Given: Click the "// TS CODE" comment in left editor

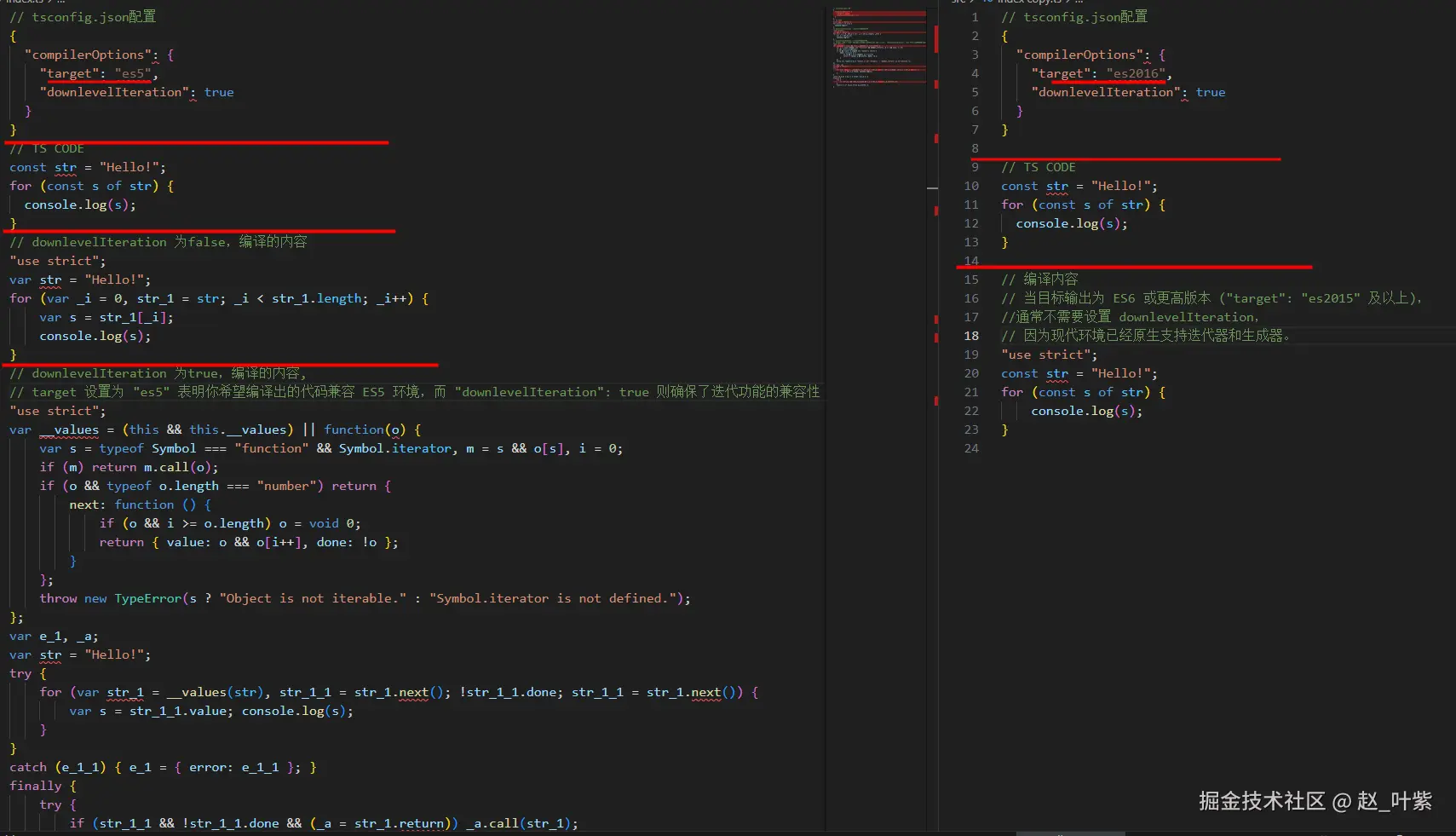Looking at the screenshot, I should coord(47,148).
